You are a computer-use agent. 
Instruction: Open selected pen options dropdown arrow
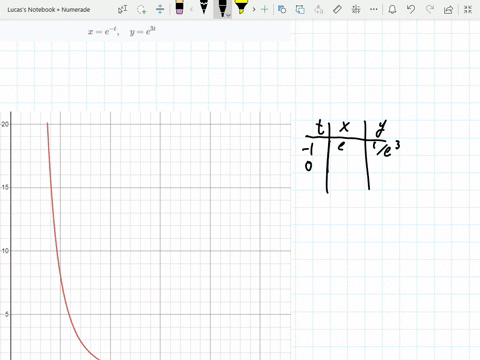[228, 15]
